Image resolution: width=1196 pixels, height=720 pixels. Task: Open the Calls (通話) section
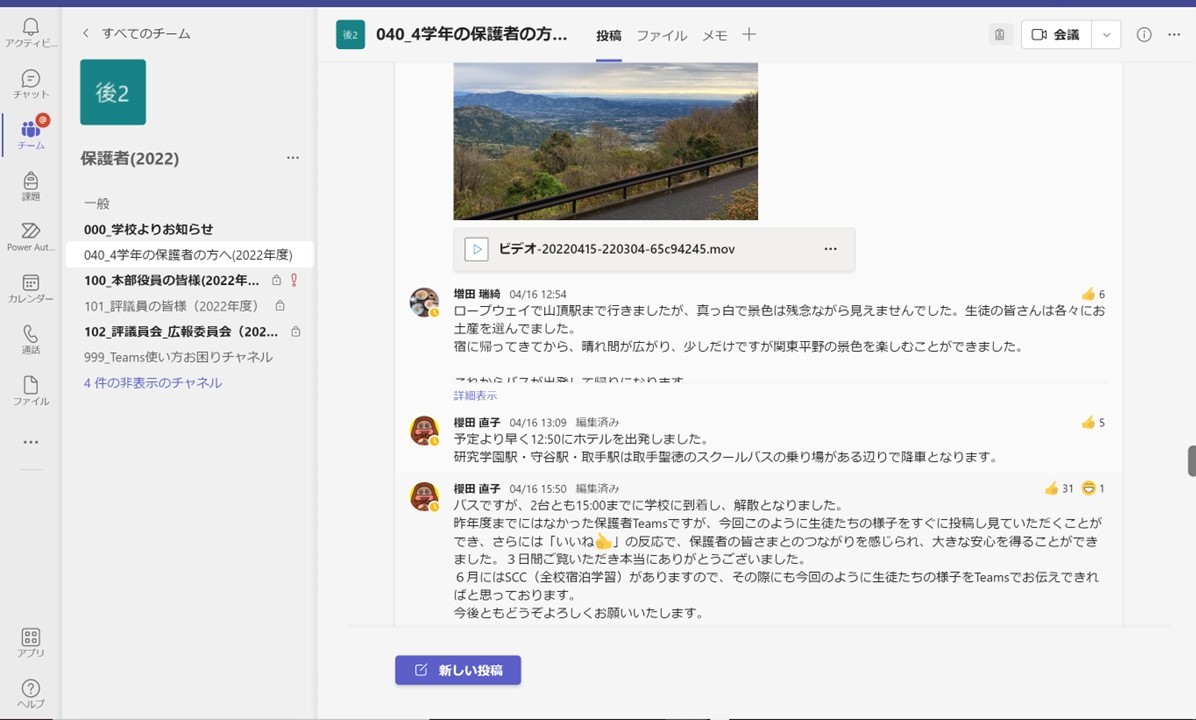tap(31, 339)
